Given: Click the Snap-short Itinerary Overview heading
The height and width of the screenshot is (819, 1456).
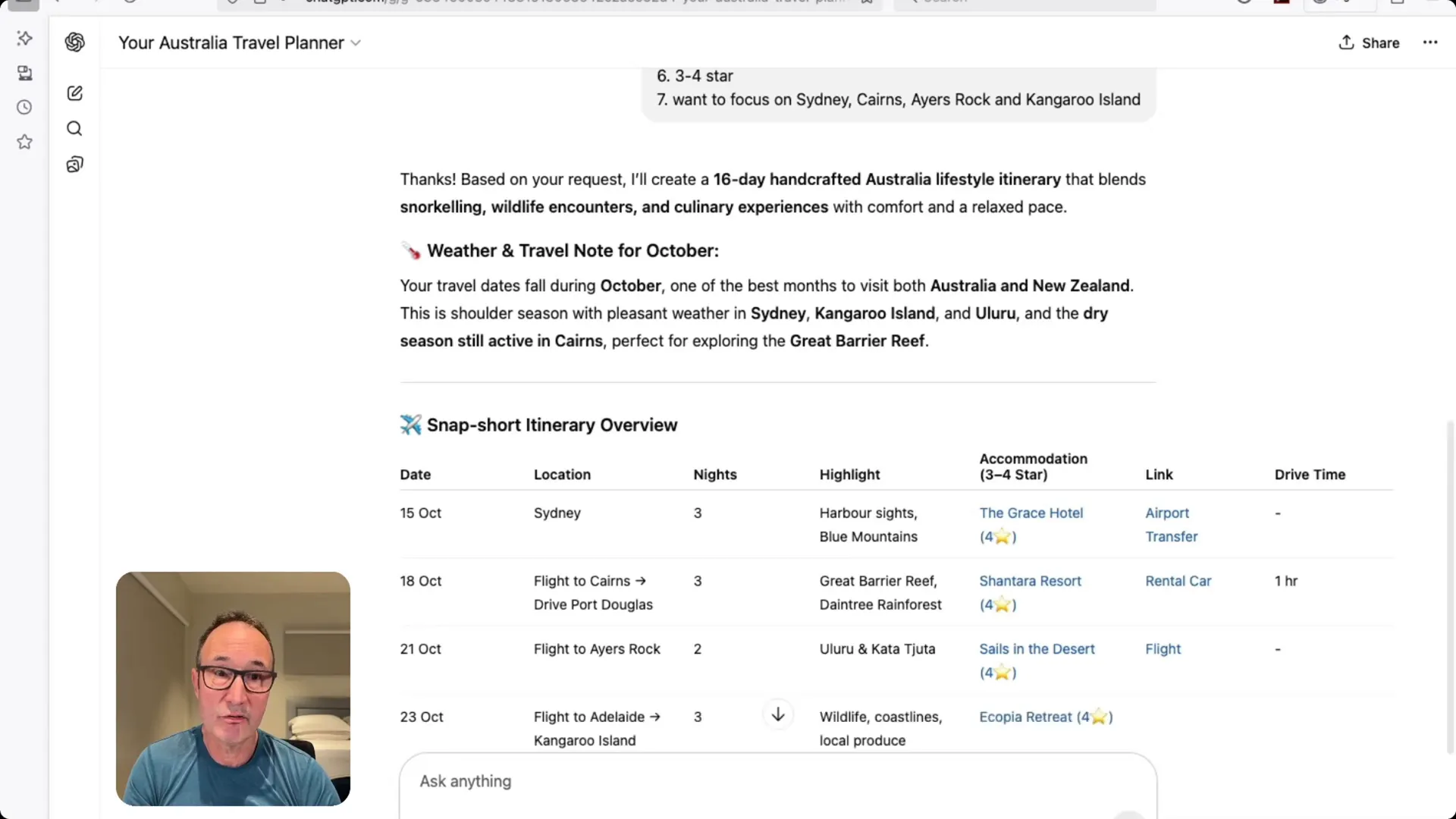Looking at the screenshot, I should point(538,425).
